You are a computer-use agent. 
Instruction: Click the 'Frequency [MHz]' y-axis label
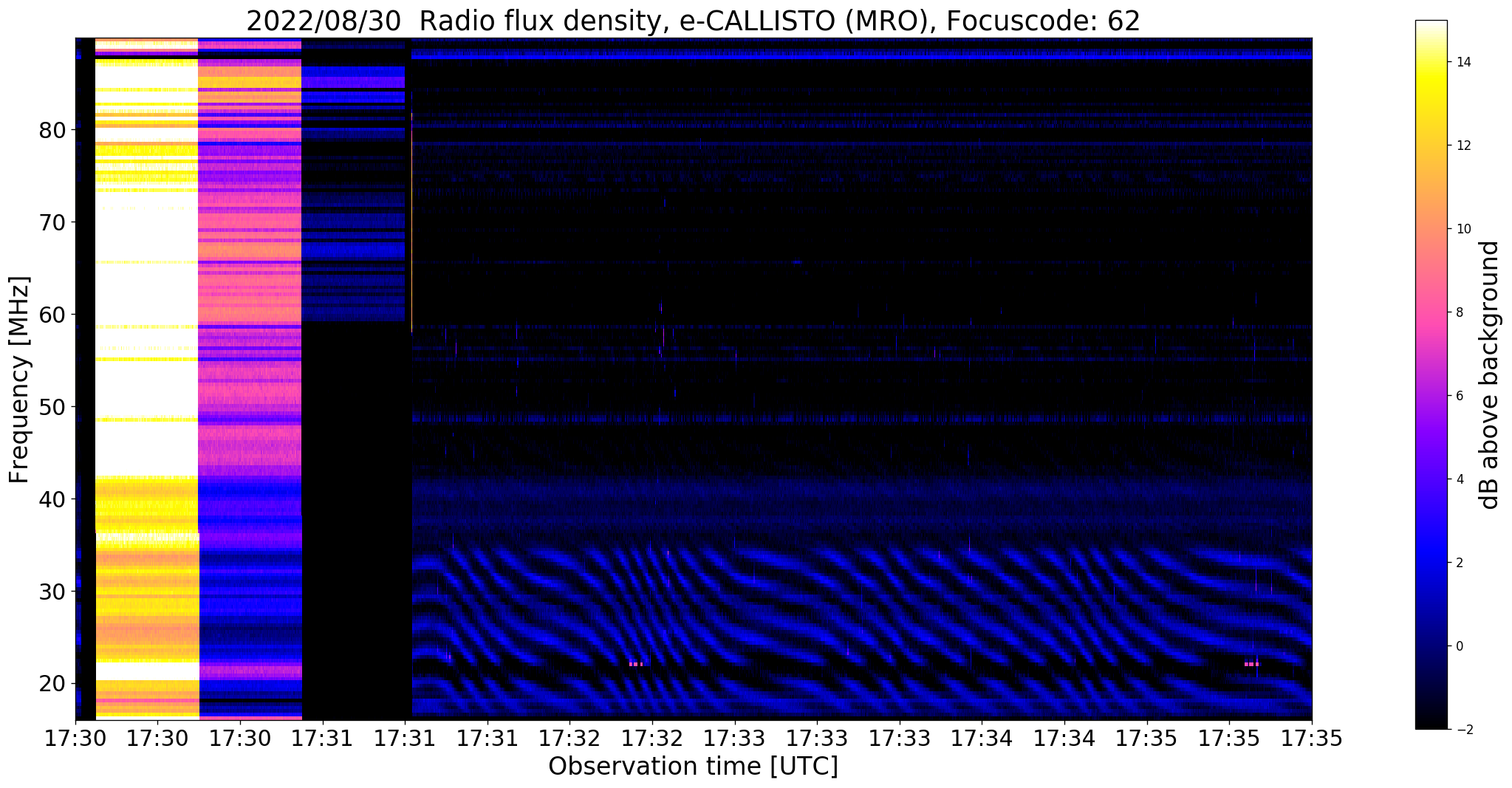pyautogui.click(x=20, y=380)
